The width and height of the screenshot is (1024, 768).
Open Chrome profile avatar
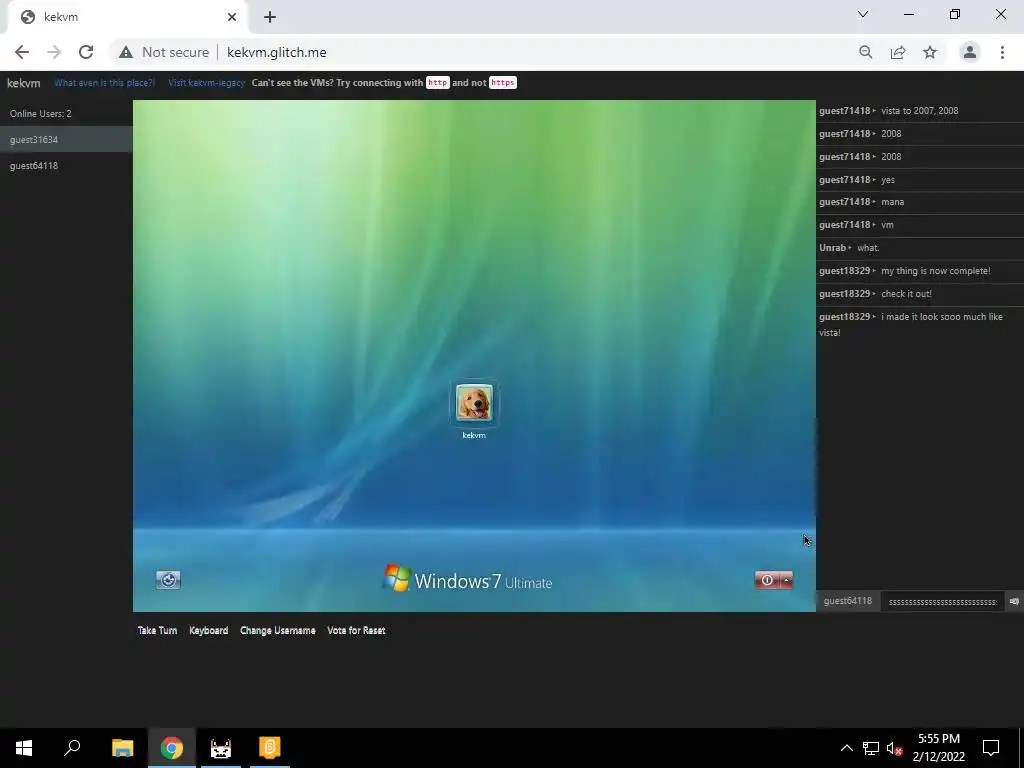[x=970, y=52]
